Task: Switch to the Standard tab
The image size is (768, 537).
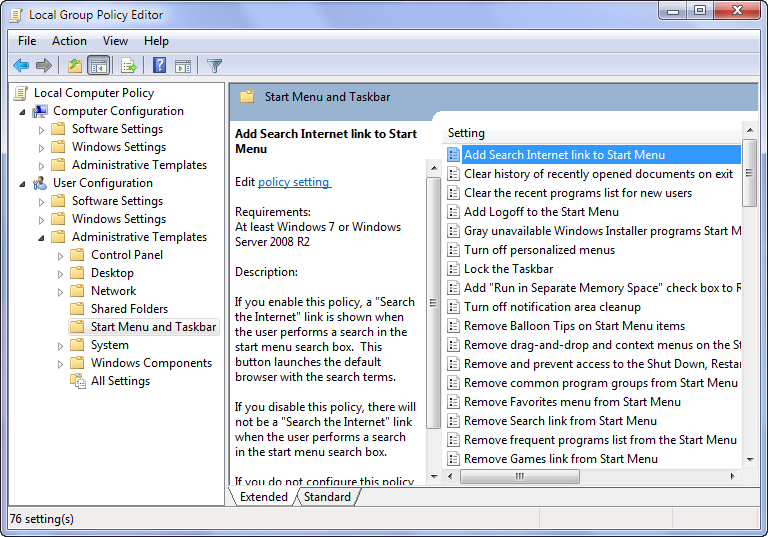Action: point(327,497)
